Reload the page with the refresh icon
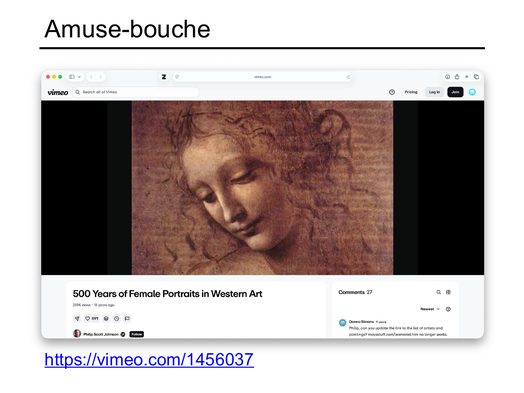Viewport: 524px width, 393px height. 348,77
